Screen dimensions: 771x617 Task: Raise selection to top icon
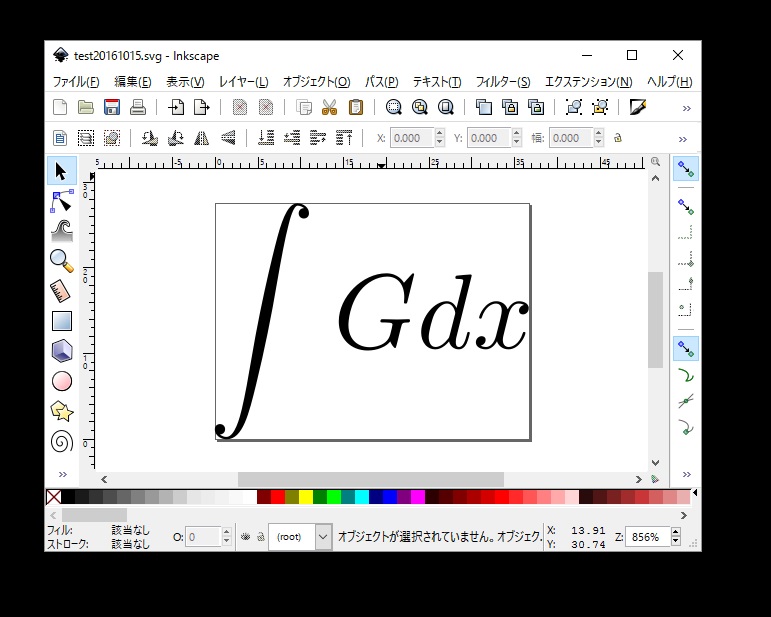344,138
